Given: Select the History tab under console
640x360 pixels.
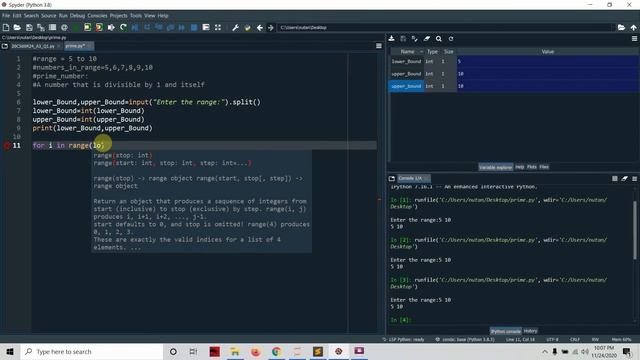Looking at the screenshot, I should coord(530,331).
